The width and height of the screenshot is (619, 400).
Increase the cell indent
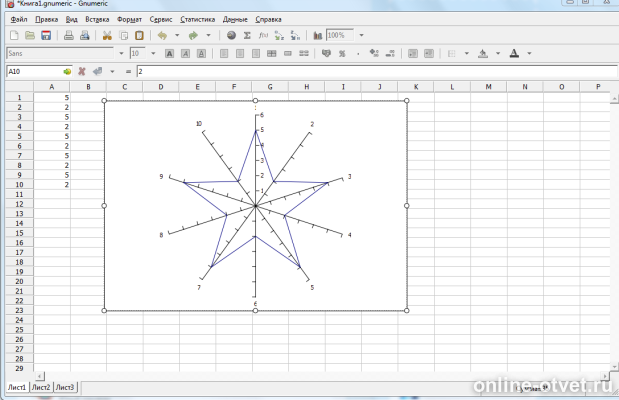tap(429, 53)
